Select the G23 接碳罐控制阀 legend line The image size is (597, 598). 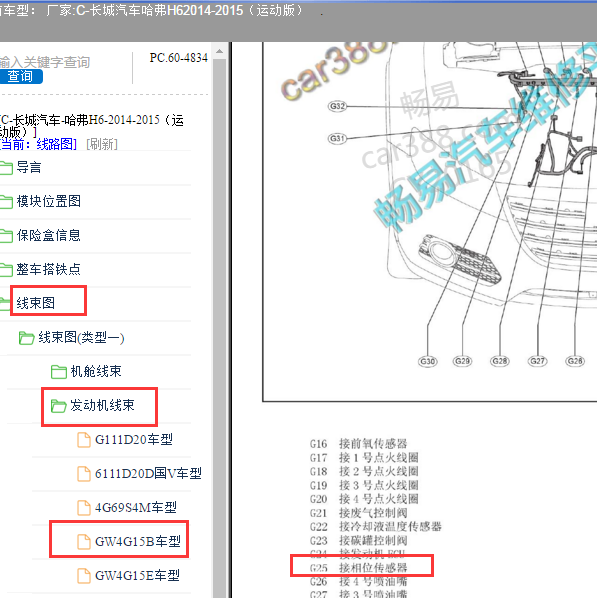[x=359, y=540]
